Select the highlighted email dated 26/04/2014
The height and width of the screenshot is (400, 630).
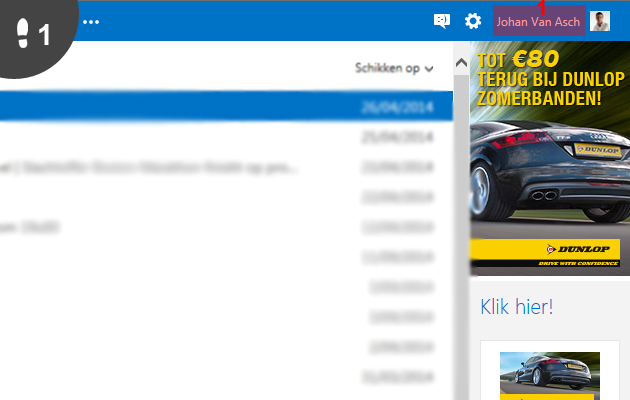pos(226,106)
